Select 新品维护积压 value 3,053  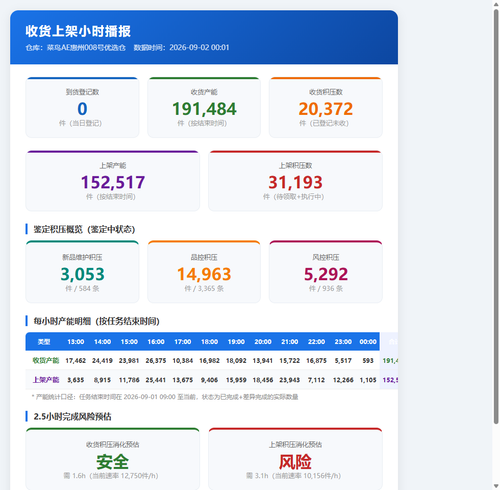click(82, 274)
